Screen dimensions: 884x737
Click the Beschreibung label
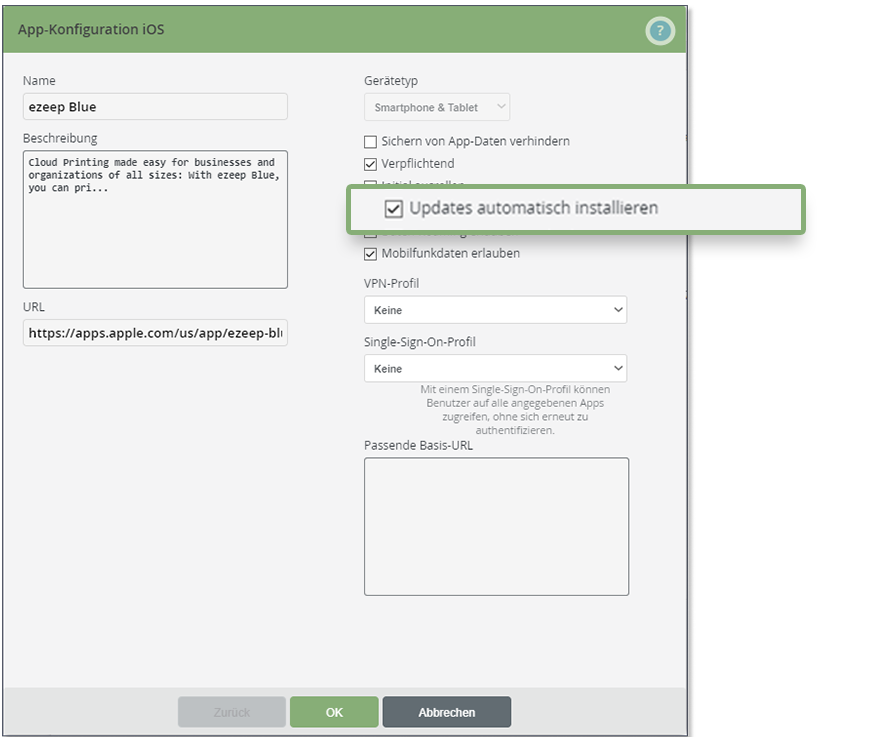pos(60,138)
